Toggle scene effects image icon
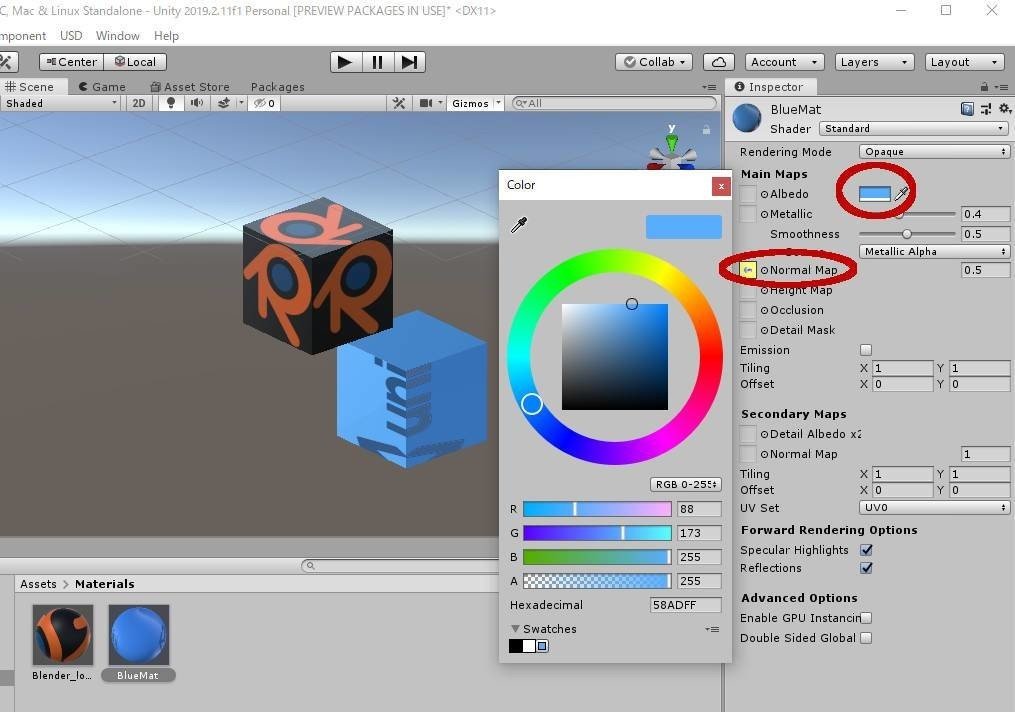1015x712 pixels. pyautogui.click(x=224, y=103)
